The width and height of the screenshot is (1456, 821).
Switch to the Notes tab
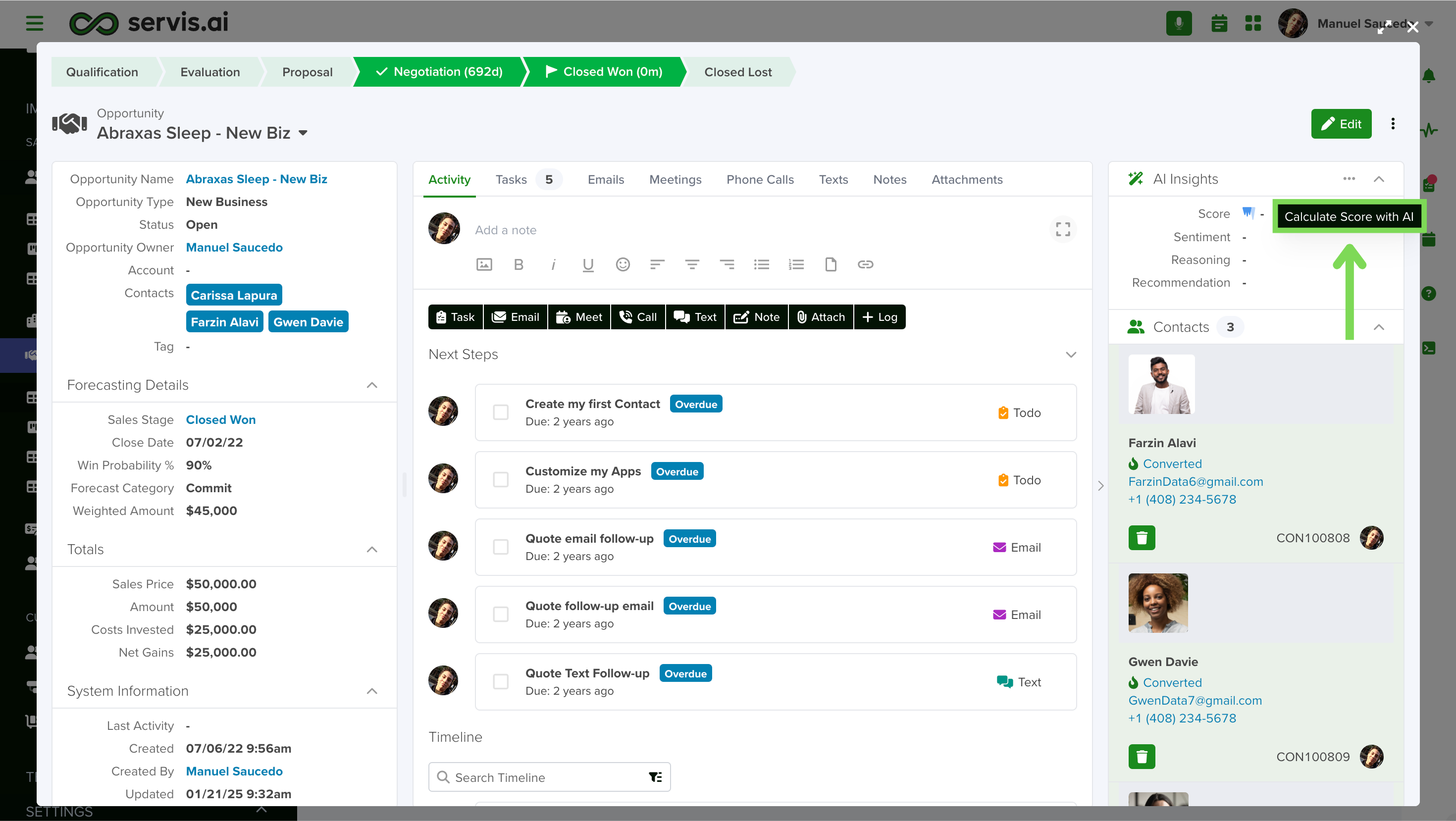[889, 179]
